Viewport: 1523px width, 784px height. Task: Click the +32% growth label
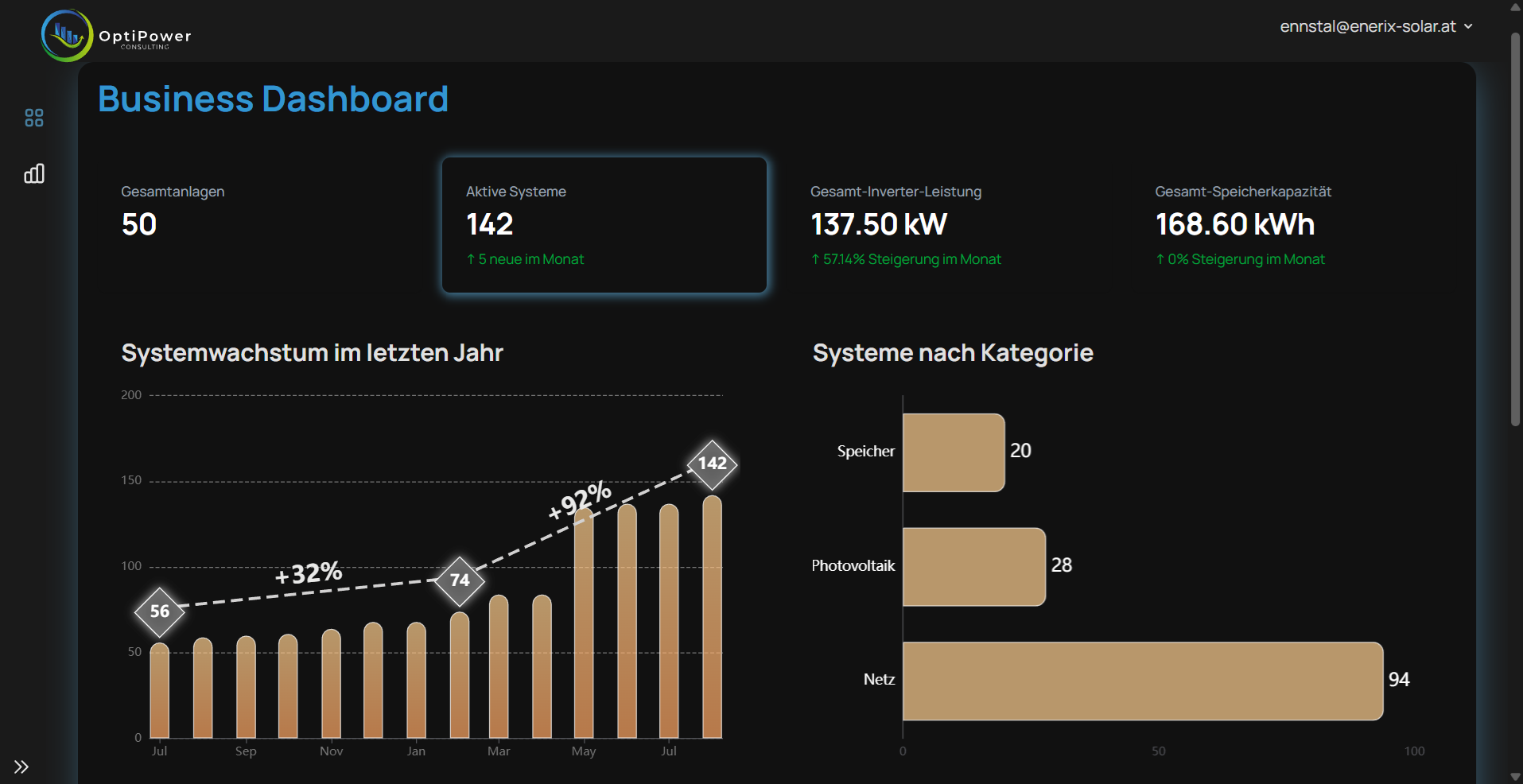(x=309, y=573)
